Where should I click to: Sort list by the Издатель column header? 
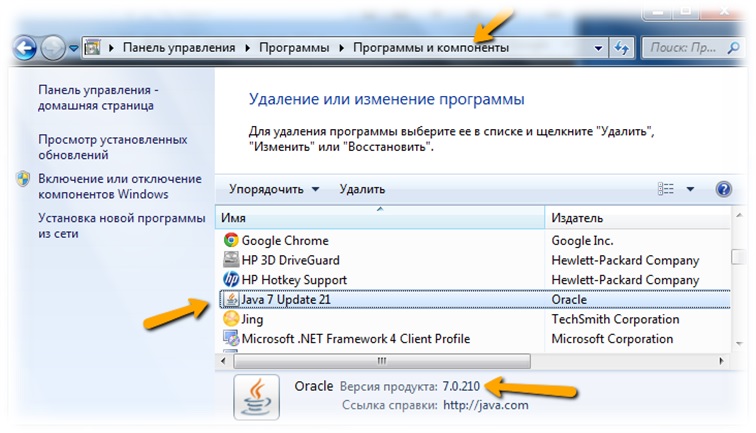637,217
